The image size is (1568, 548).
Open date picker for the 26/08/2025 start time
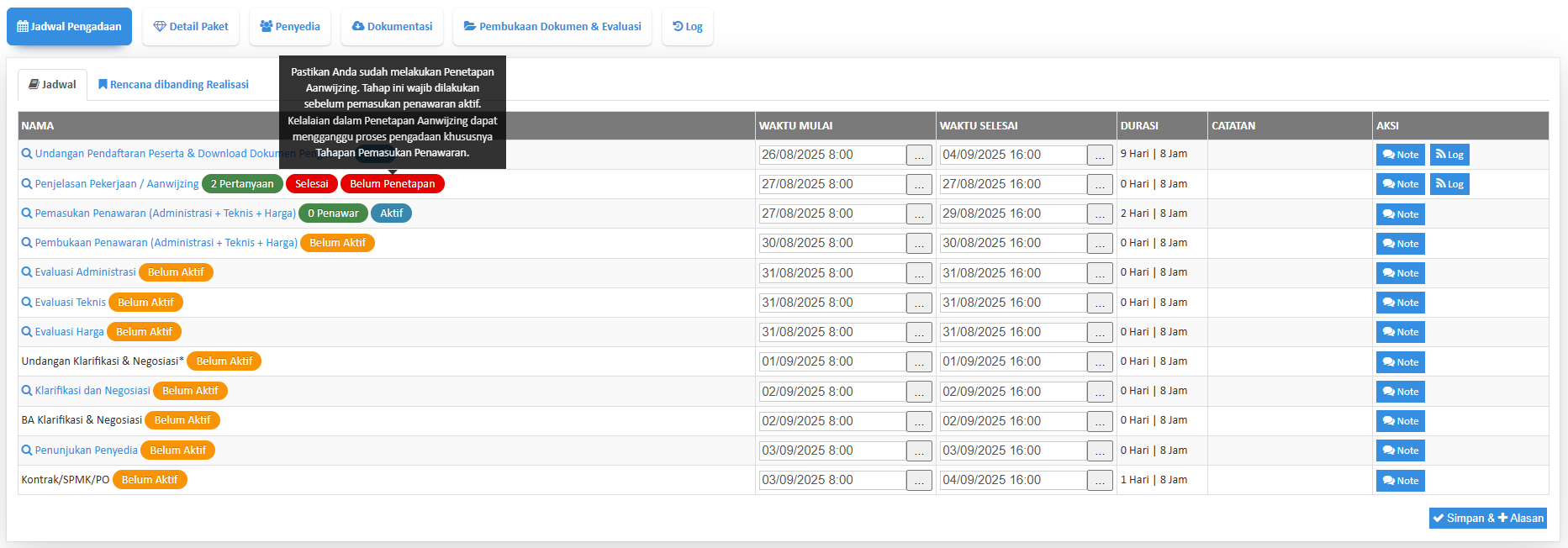pyautogui.click(x=918, y=155)
